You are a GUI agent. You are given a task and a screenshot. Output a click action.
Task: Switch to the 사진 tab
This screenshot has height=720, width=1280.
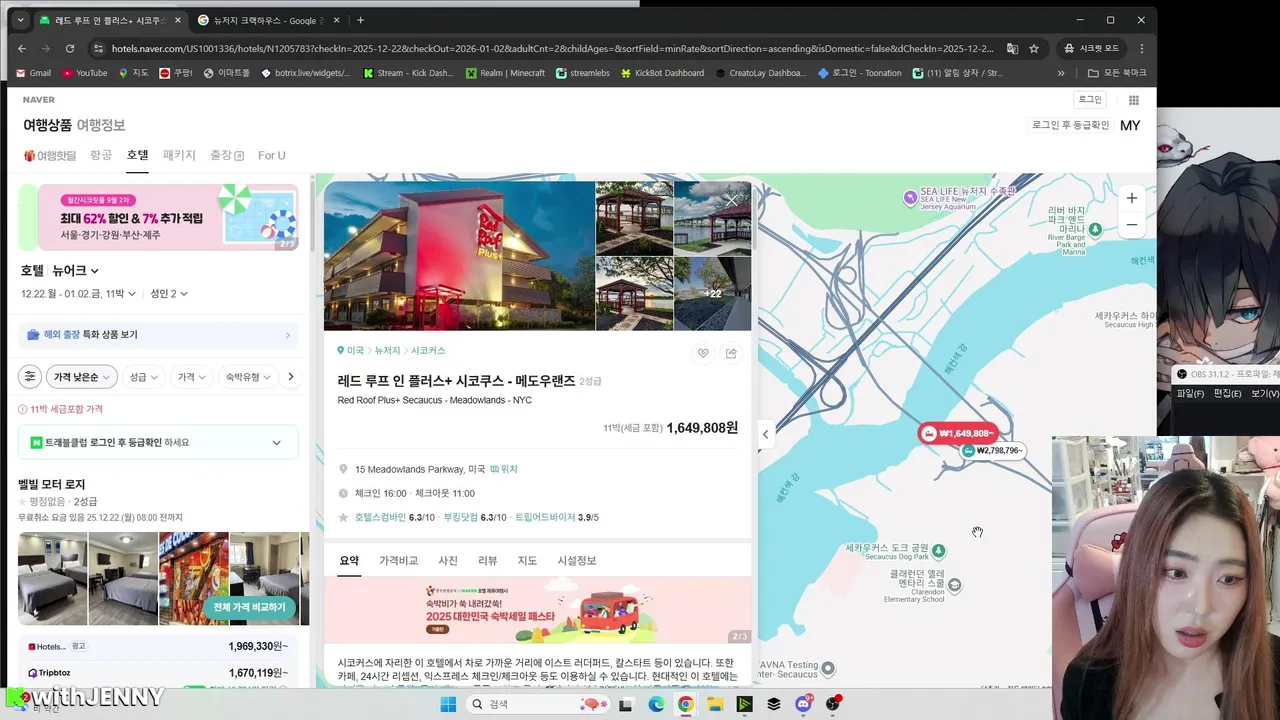click(448, 560)
